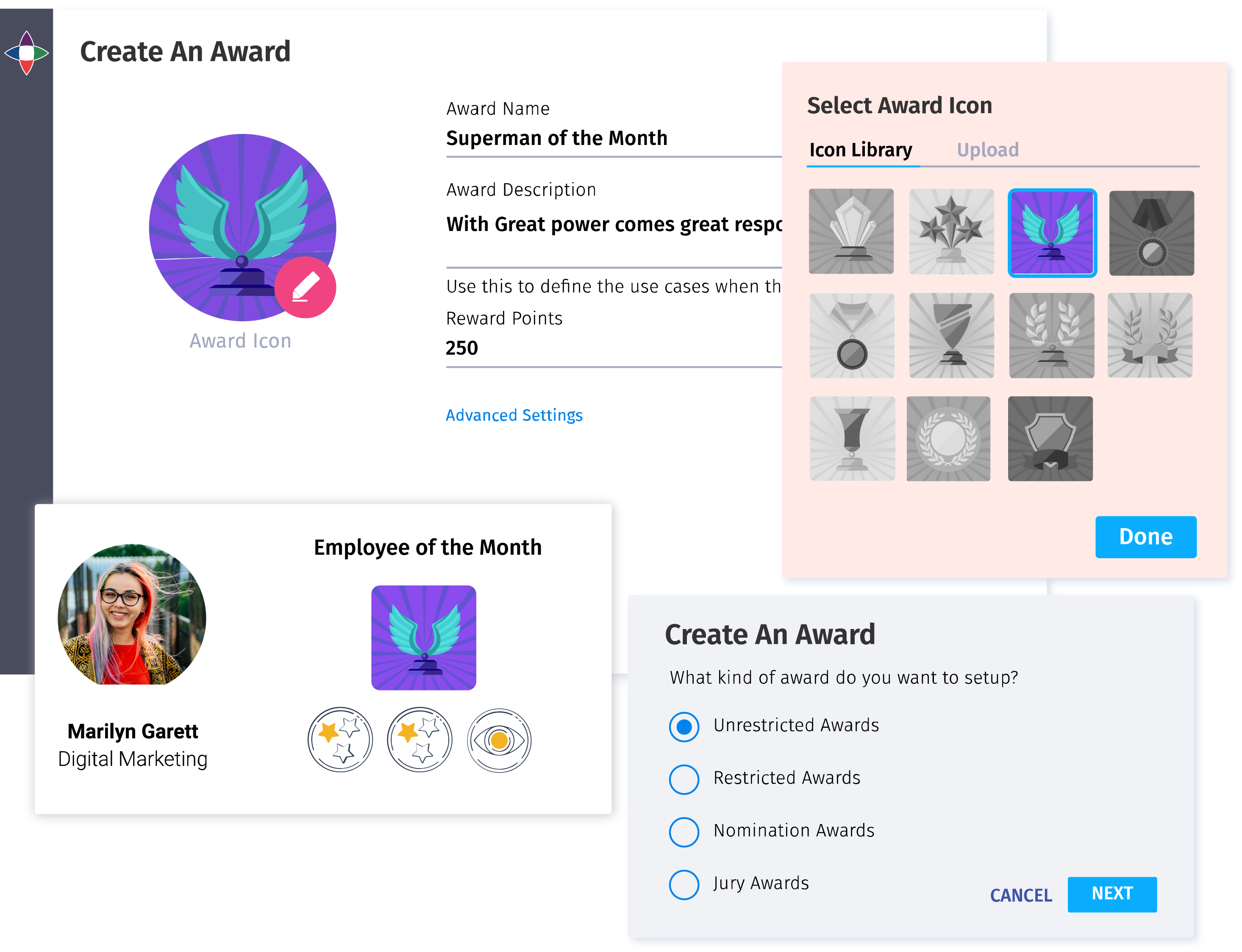Screen dimensions: 1242x952
Task: Click the Advanced Settings link
Action: (515, 415)
